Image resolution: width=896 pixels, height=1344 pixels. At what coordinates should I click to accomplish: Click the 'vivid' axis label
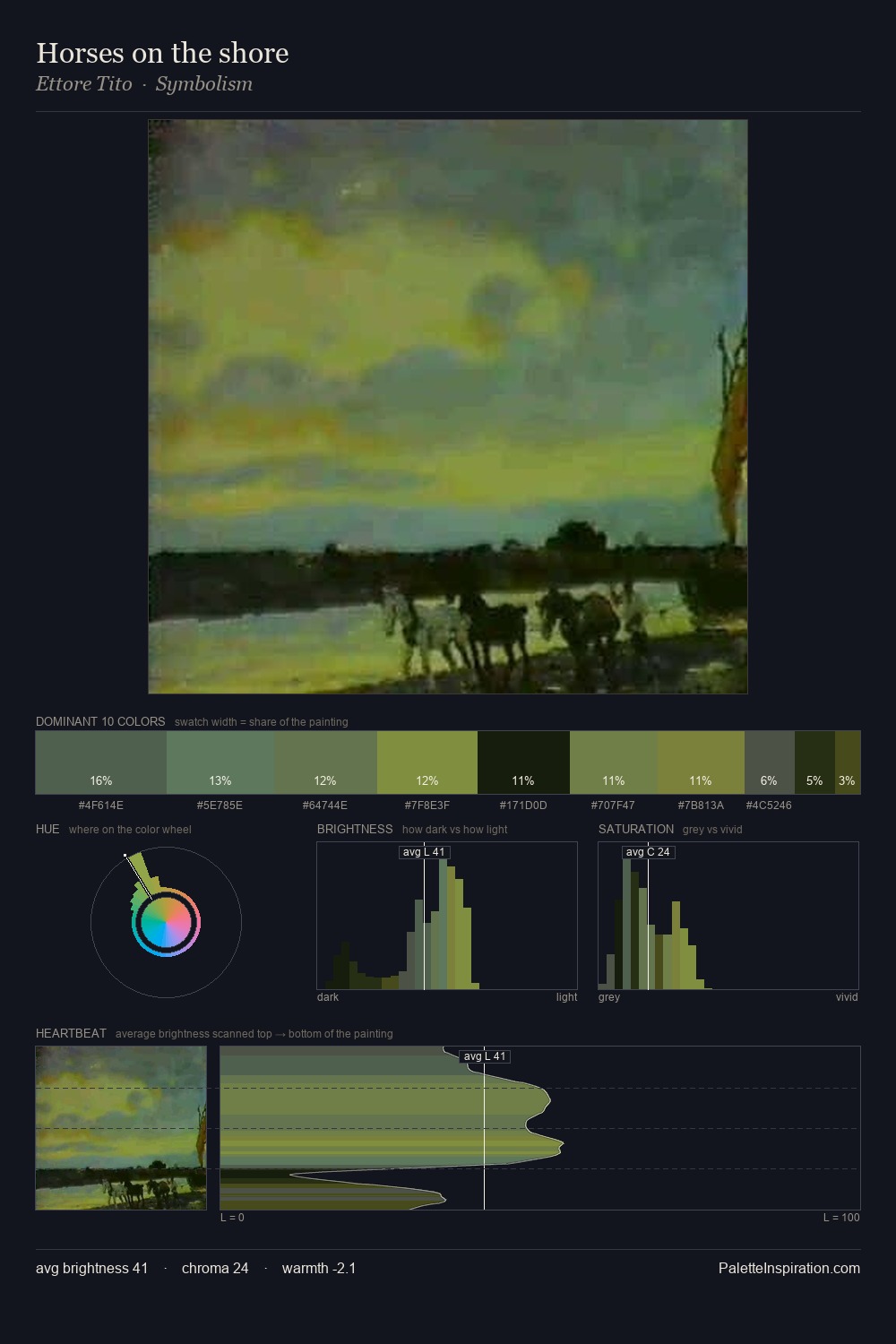click(x=847, y=996)
